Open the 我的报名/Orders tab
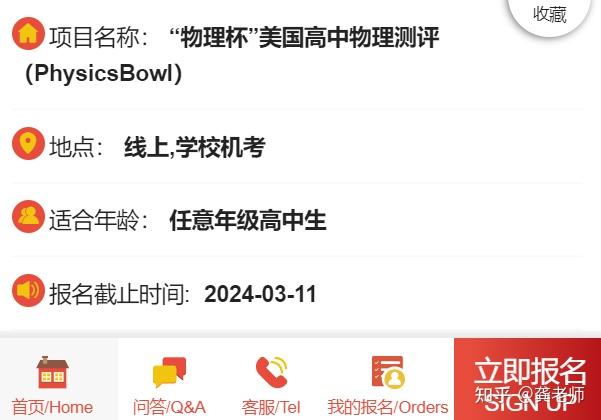601x420 pixels. pos(388,379)
